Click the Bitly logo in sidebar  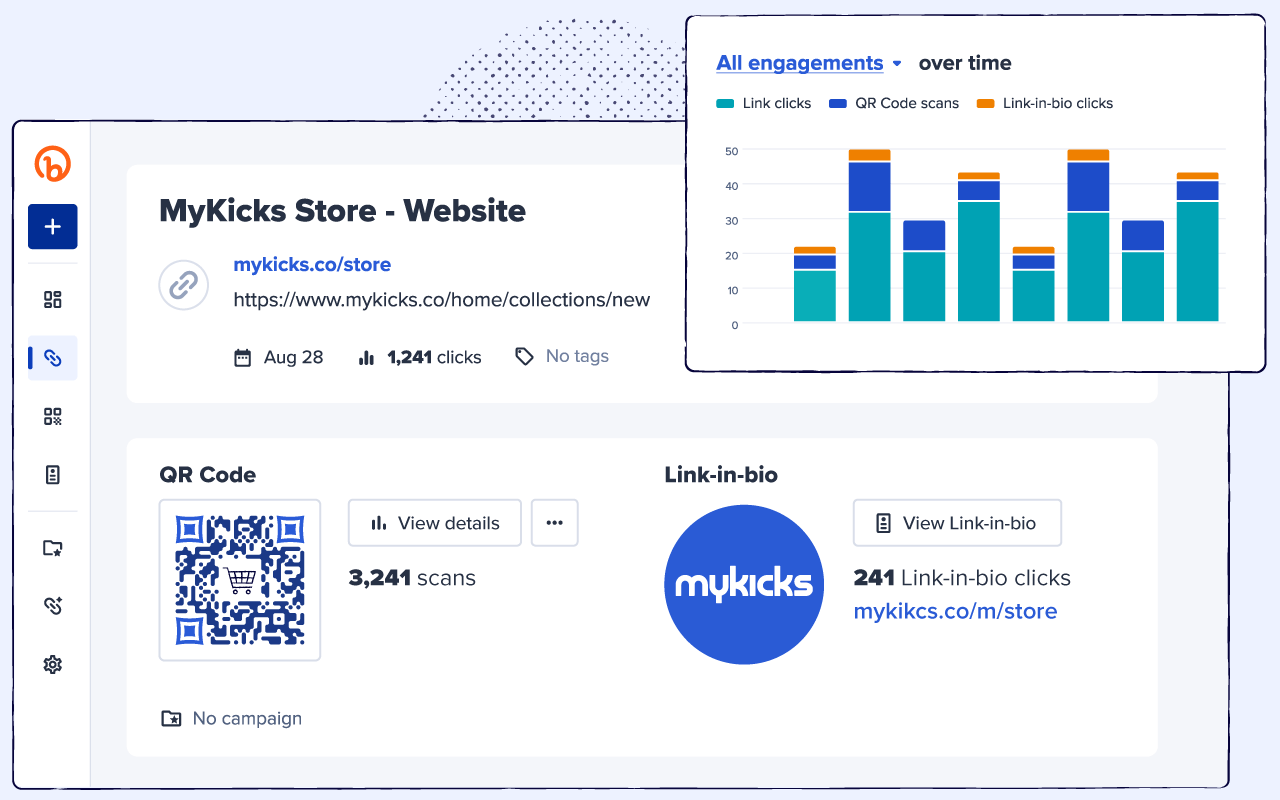tap(53, 163)
